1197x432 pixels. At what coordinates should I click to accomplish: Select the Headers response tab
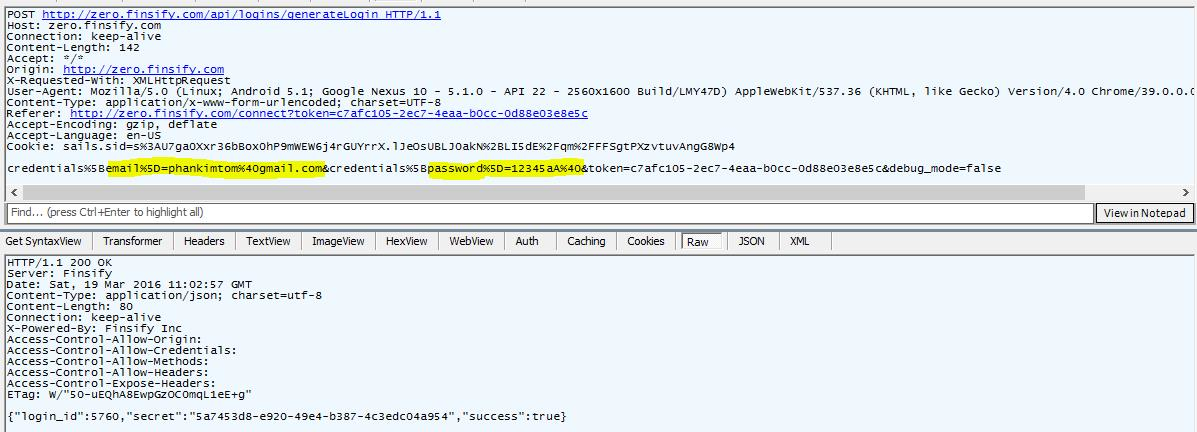click(204, 241)
